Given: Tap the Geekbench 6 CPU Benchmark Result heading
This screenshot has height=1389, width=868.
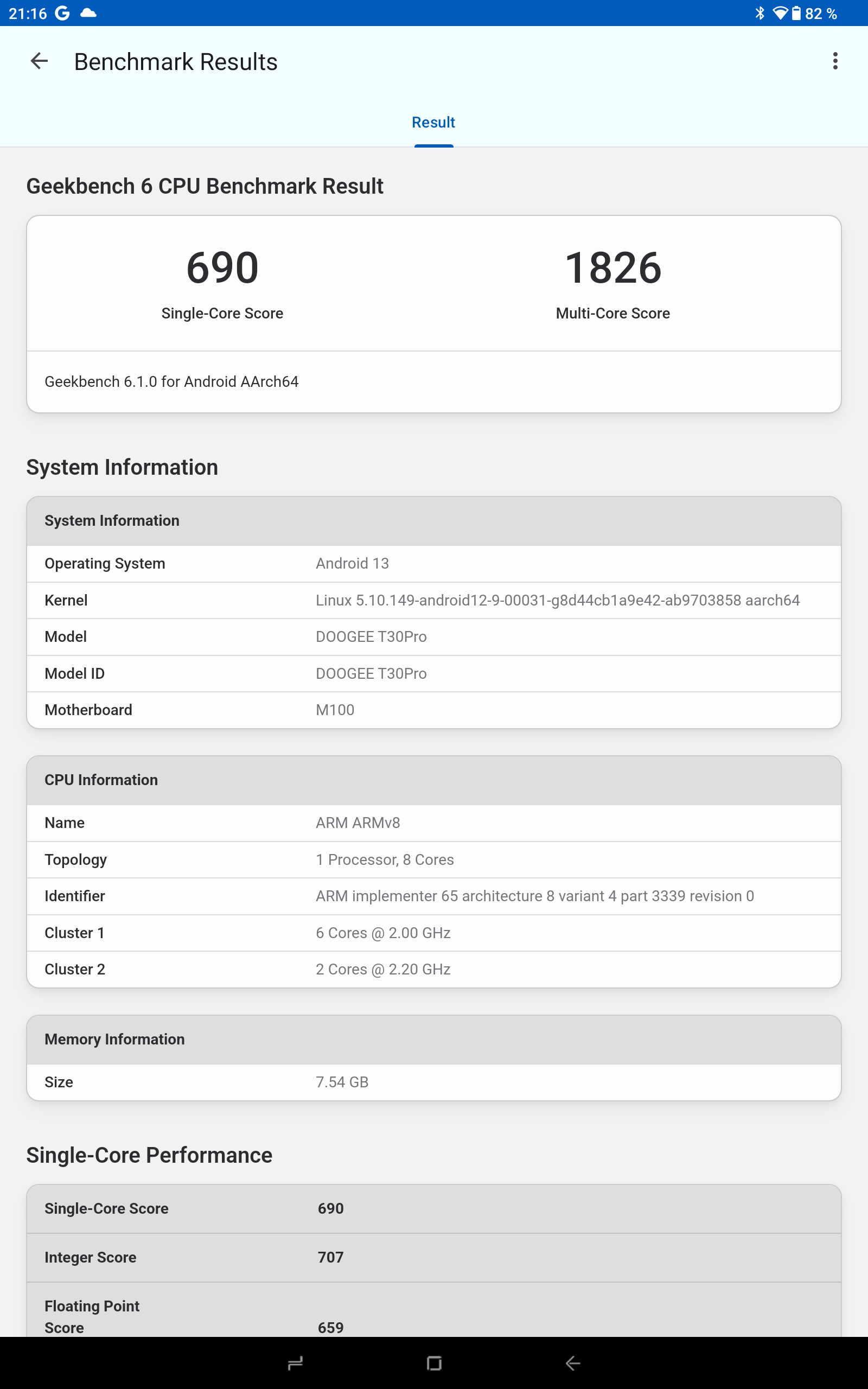Looking at the screenshot, I should [205, 187].
